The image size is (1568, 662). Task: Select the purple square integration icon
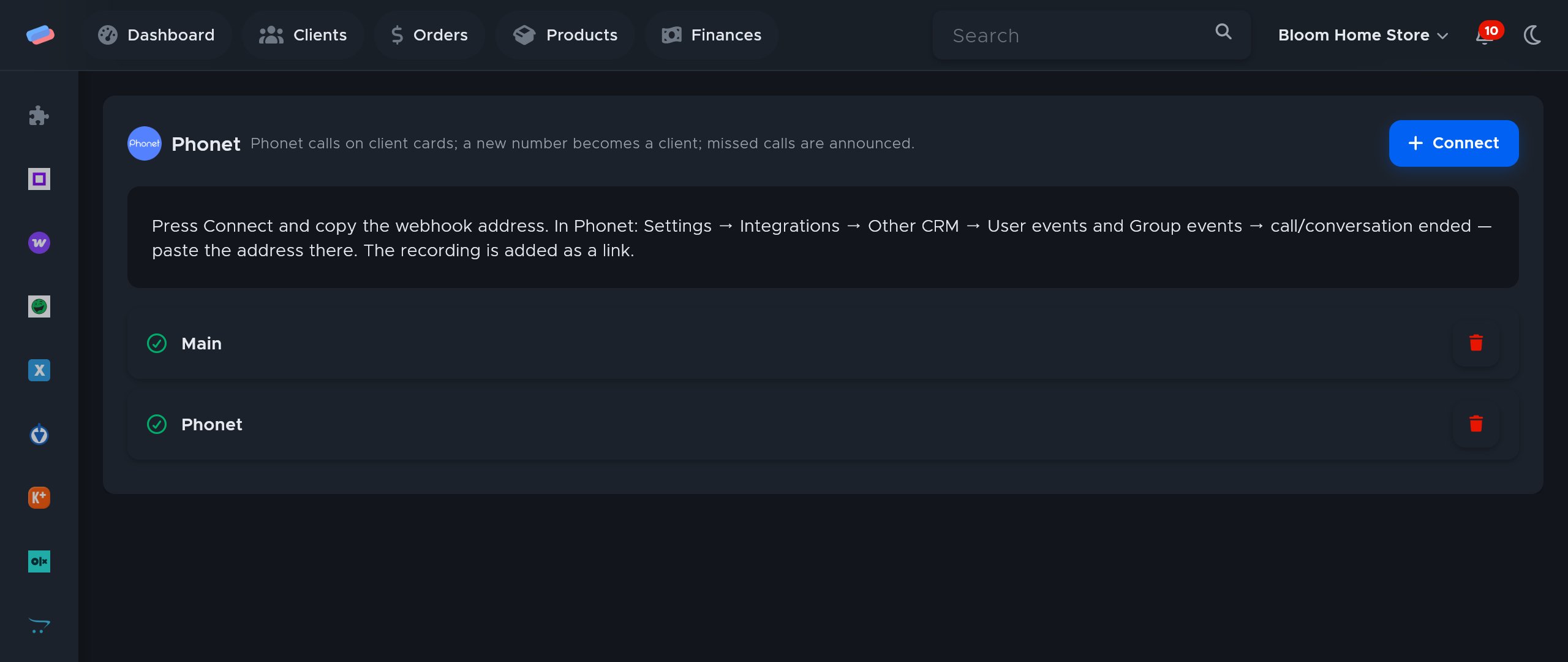coord(39,179)
